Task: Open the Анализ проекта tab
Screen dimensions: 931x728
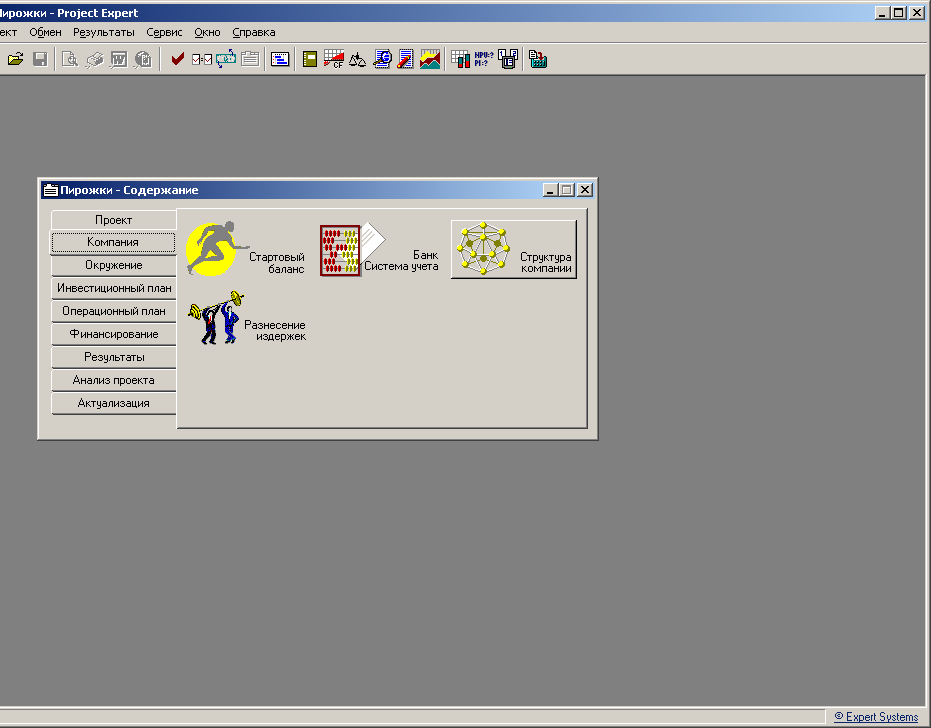Action: (113, 381)
